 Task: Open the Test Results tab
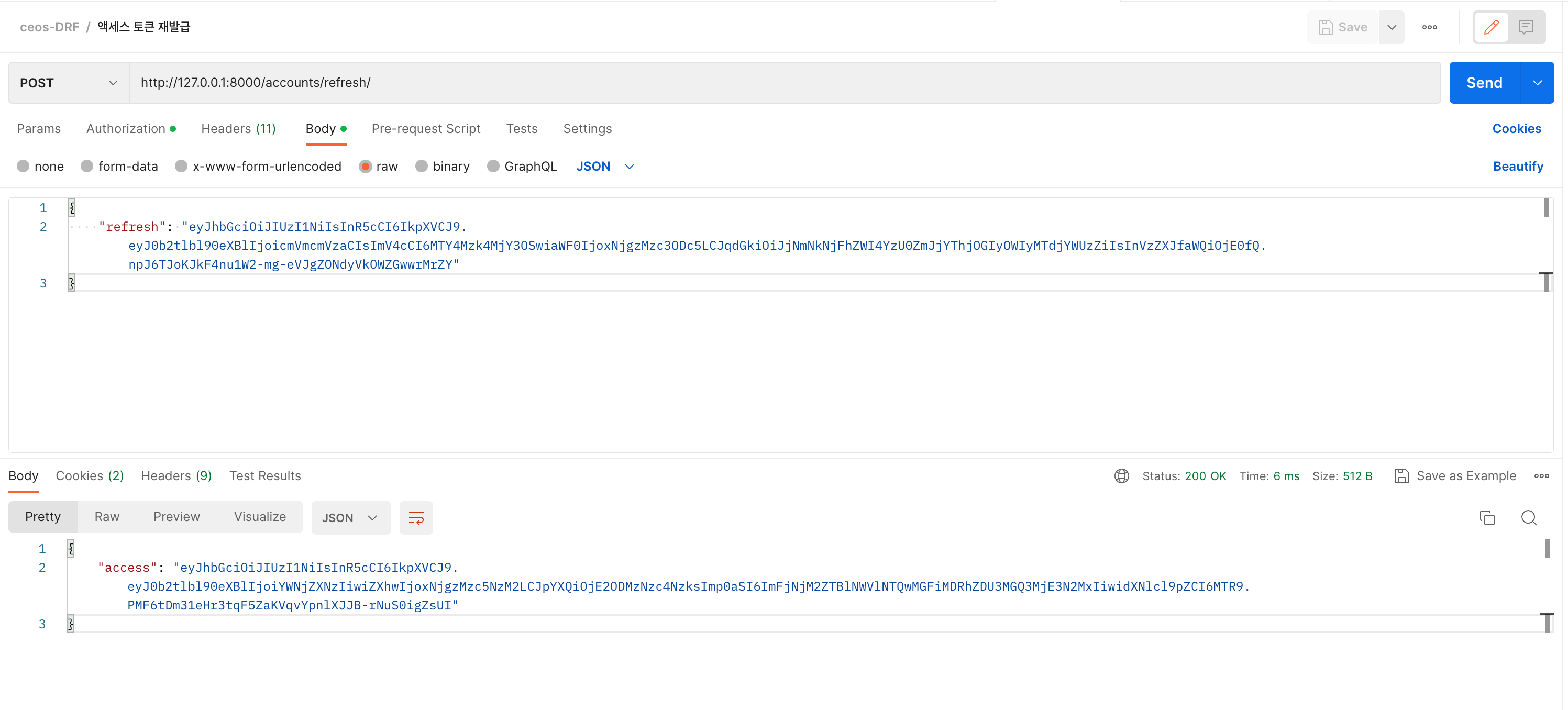click(265, 476)
